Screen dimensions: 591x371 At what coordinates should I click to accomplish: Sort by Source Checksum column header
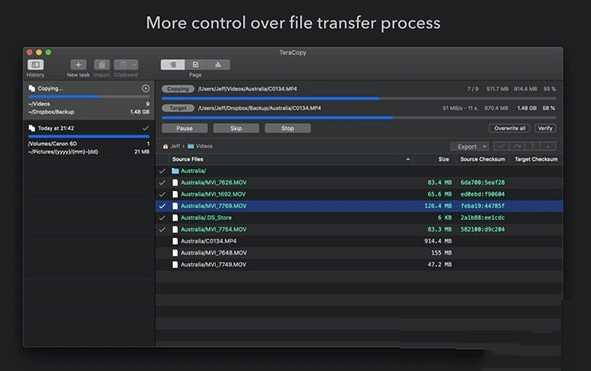(x=482, y=159)
